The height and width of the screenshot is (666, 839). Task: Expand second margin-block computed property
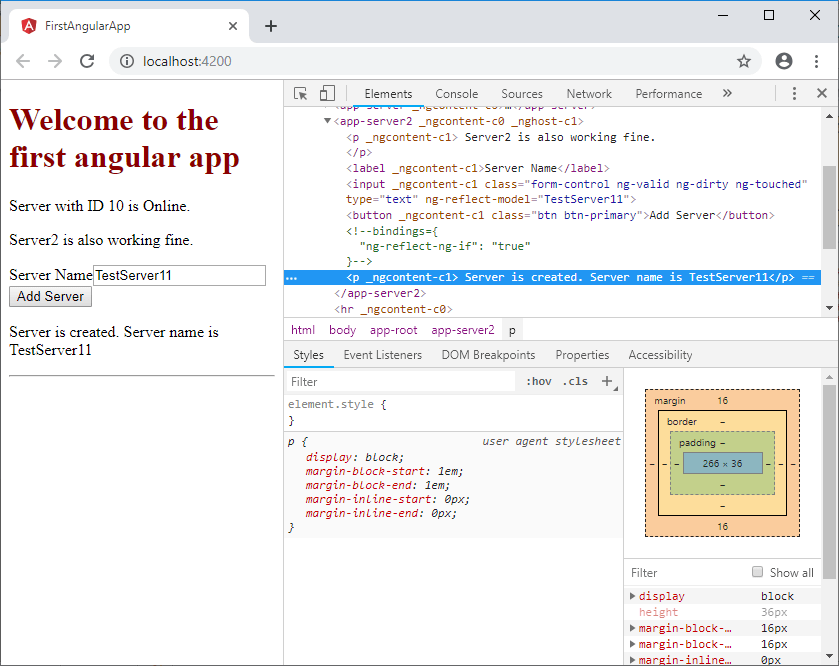[x=632, y=644]
